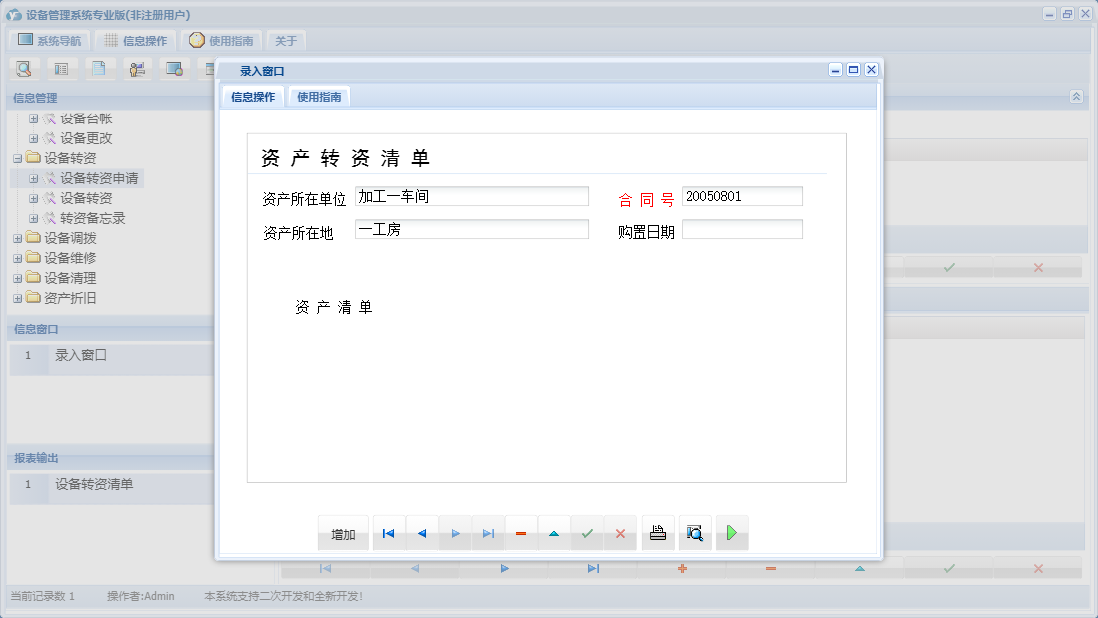Screen dimensions: 1098x618
Task: Go to the previous record
Action: point(421,533)
